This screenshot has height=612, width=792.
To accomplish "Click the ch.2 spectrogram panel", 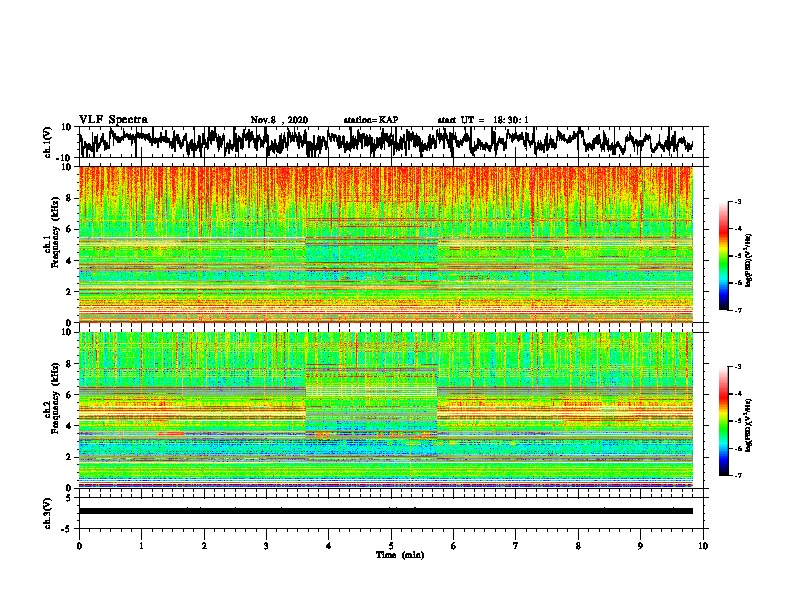I will pos(386,410).
